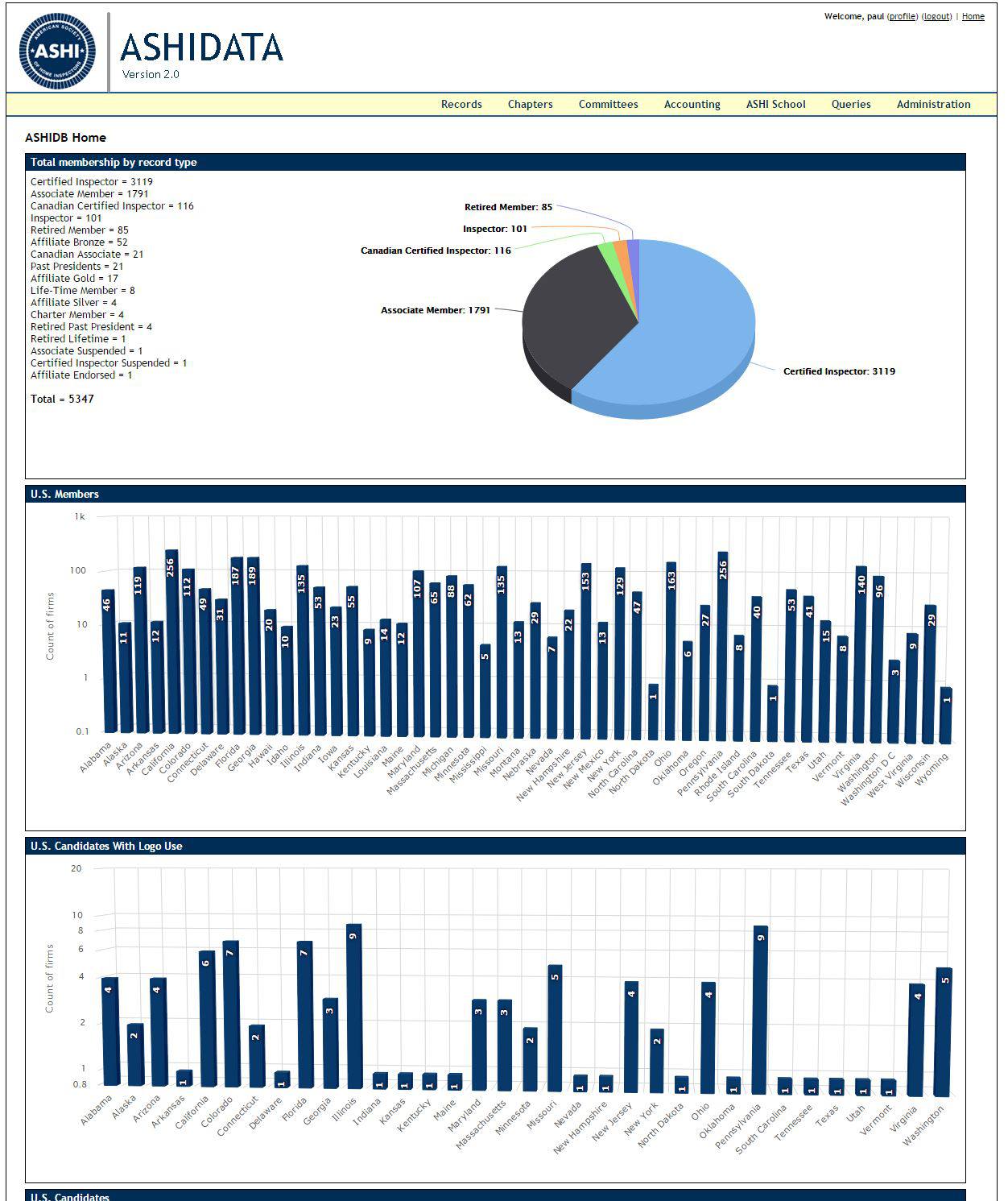Click 'Past Presidents = 21' list entry

point(77,267)
